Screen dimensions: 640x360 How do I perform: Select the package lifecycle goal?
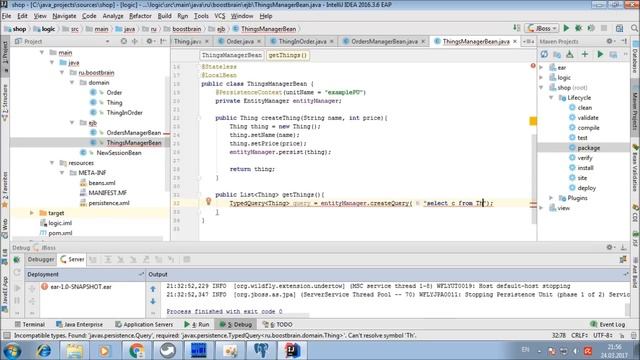pyautogui.click(x=589, y=148)
